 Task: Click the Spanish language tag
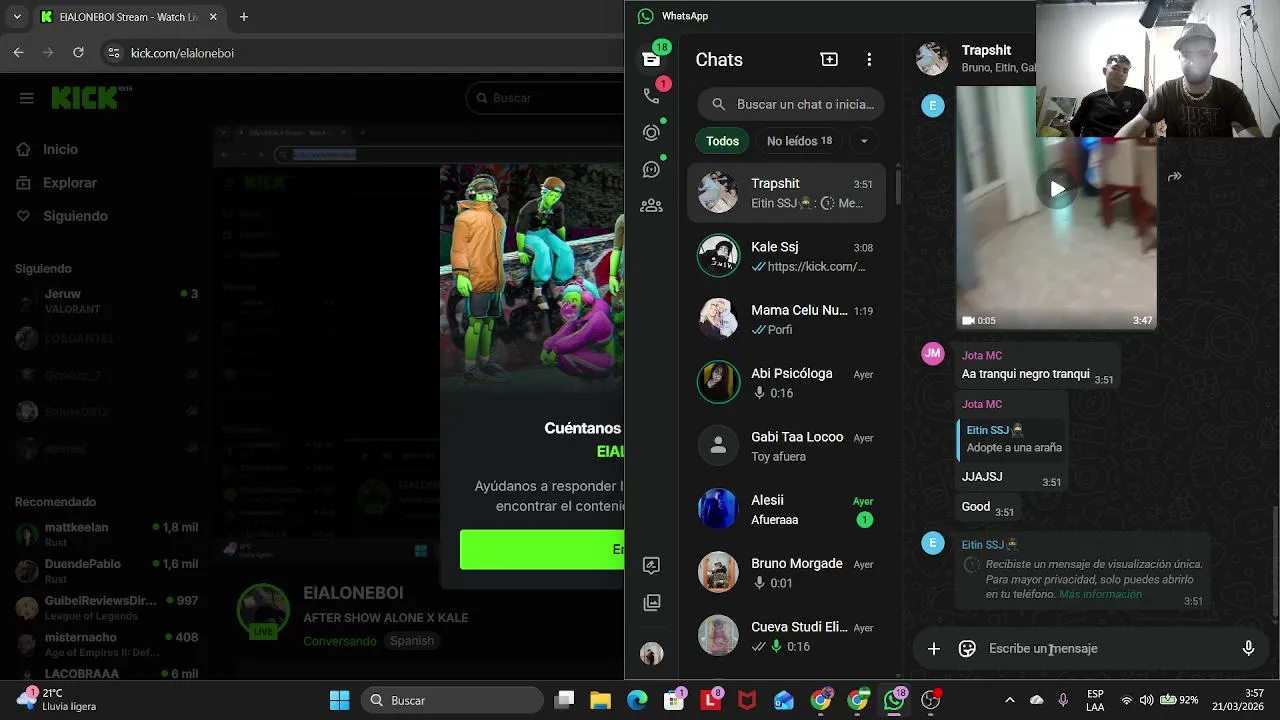click(x=412, y=641)
